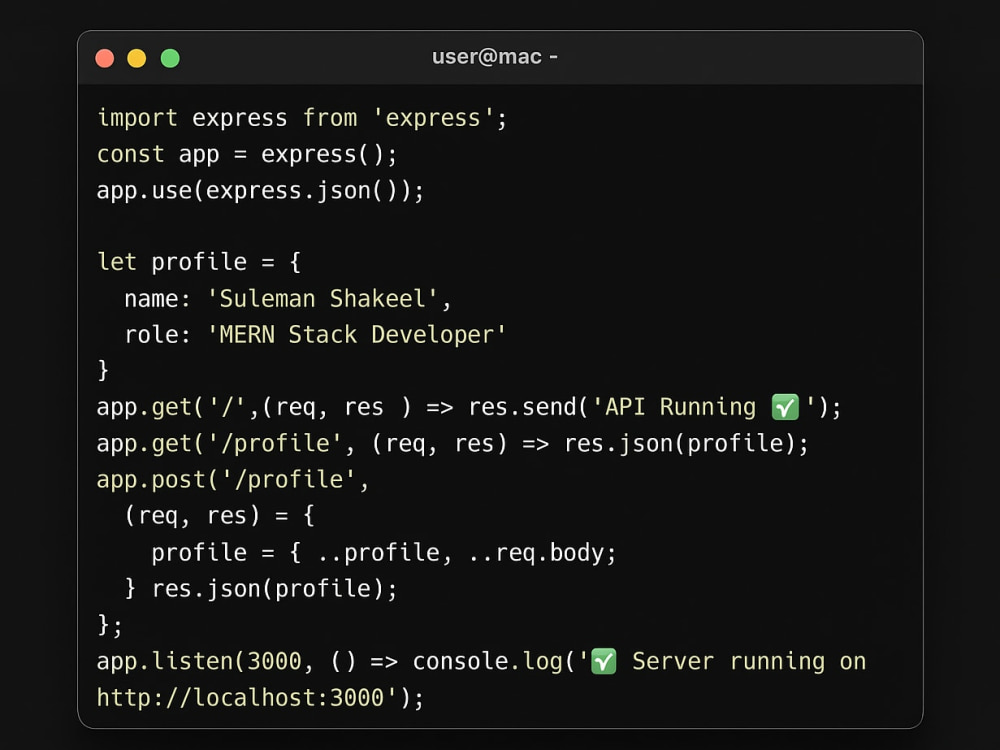Click the text 'app.listen(3000,'
This screenshot has height=750, width=1000.
point(205,661)
